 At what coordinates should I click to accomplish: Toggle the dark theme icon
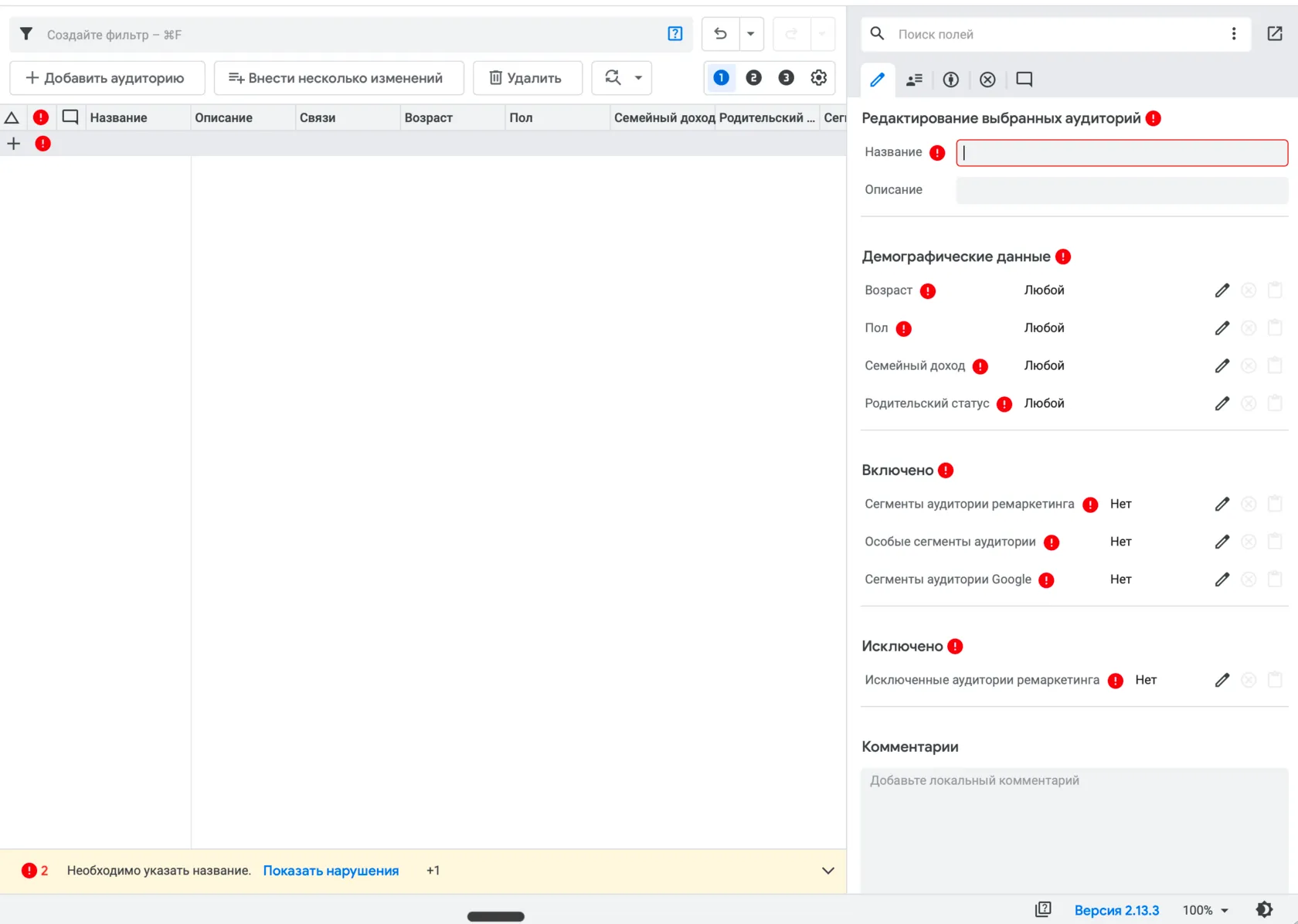[1265, 910]
